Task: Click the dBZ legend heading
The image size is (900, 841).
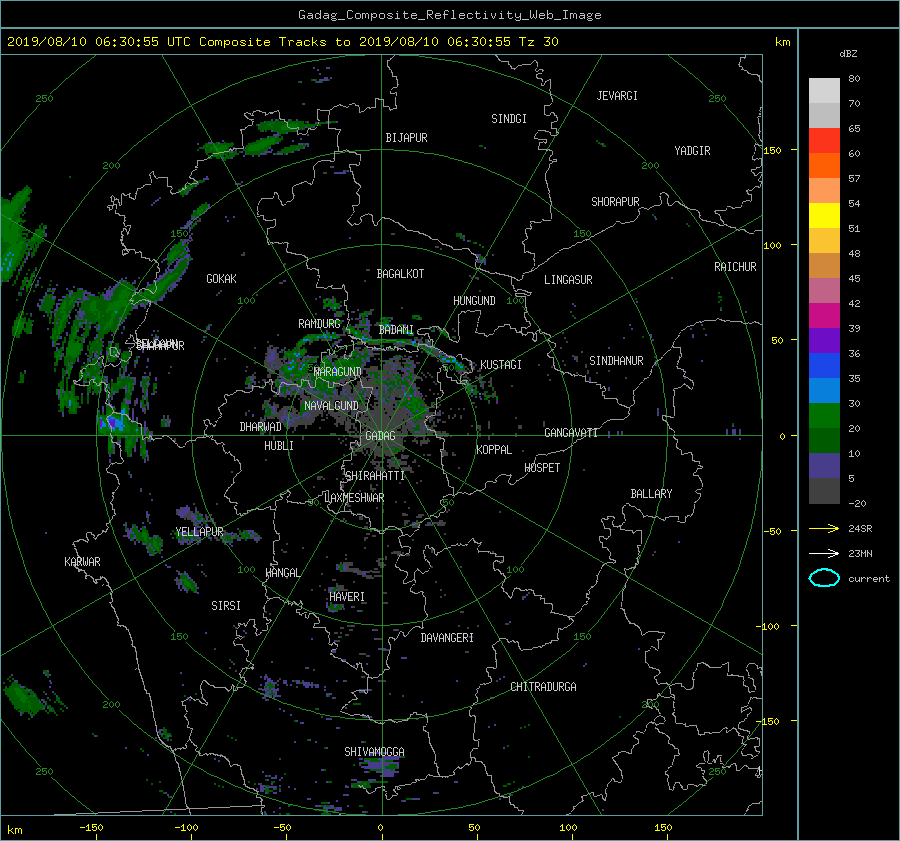Action: pyautogui.click(x=848, y=54)
